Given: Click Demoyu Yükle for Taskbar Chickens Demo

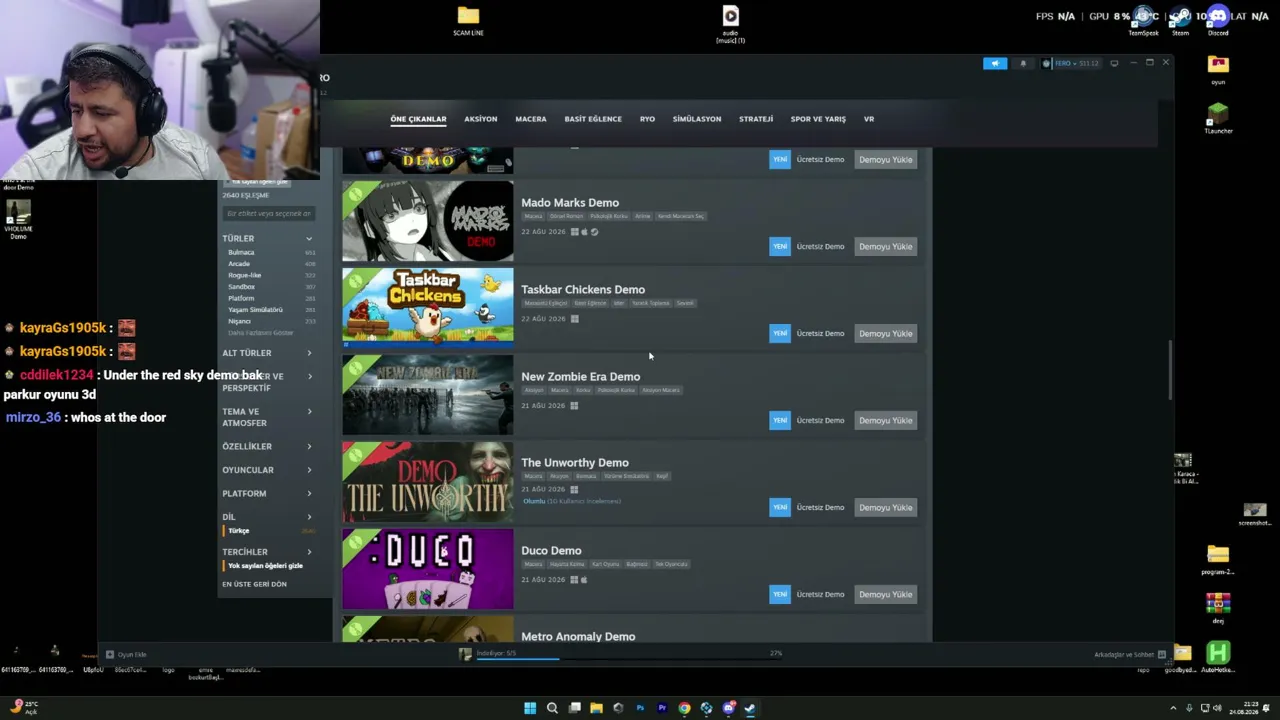Looking at the screenshot, I should tap(886, 334).
